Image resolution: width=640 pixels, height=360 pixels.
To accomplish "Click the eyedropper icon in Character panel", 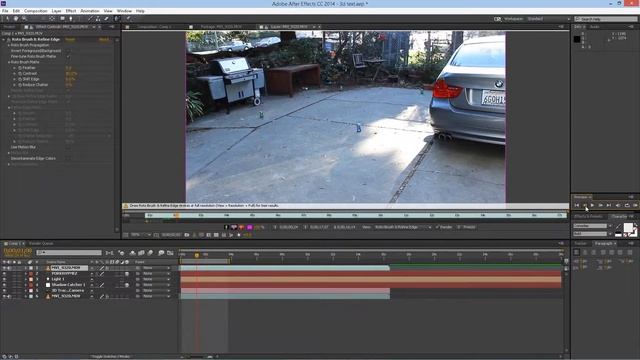I will point(618,226).
